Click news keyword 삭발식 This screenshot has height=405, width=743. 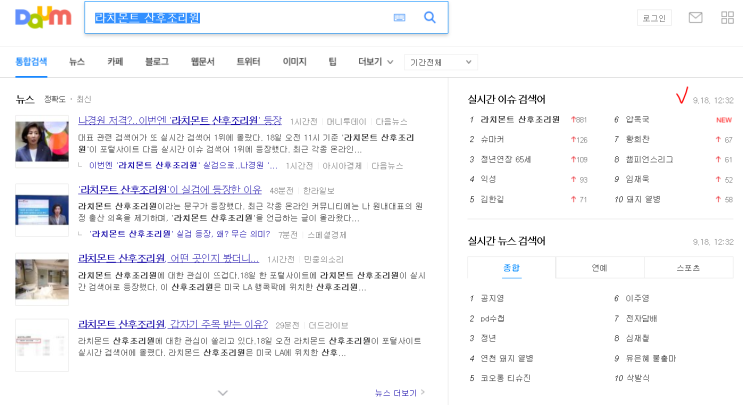[x=638, y=378]
